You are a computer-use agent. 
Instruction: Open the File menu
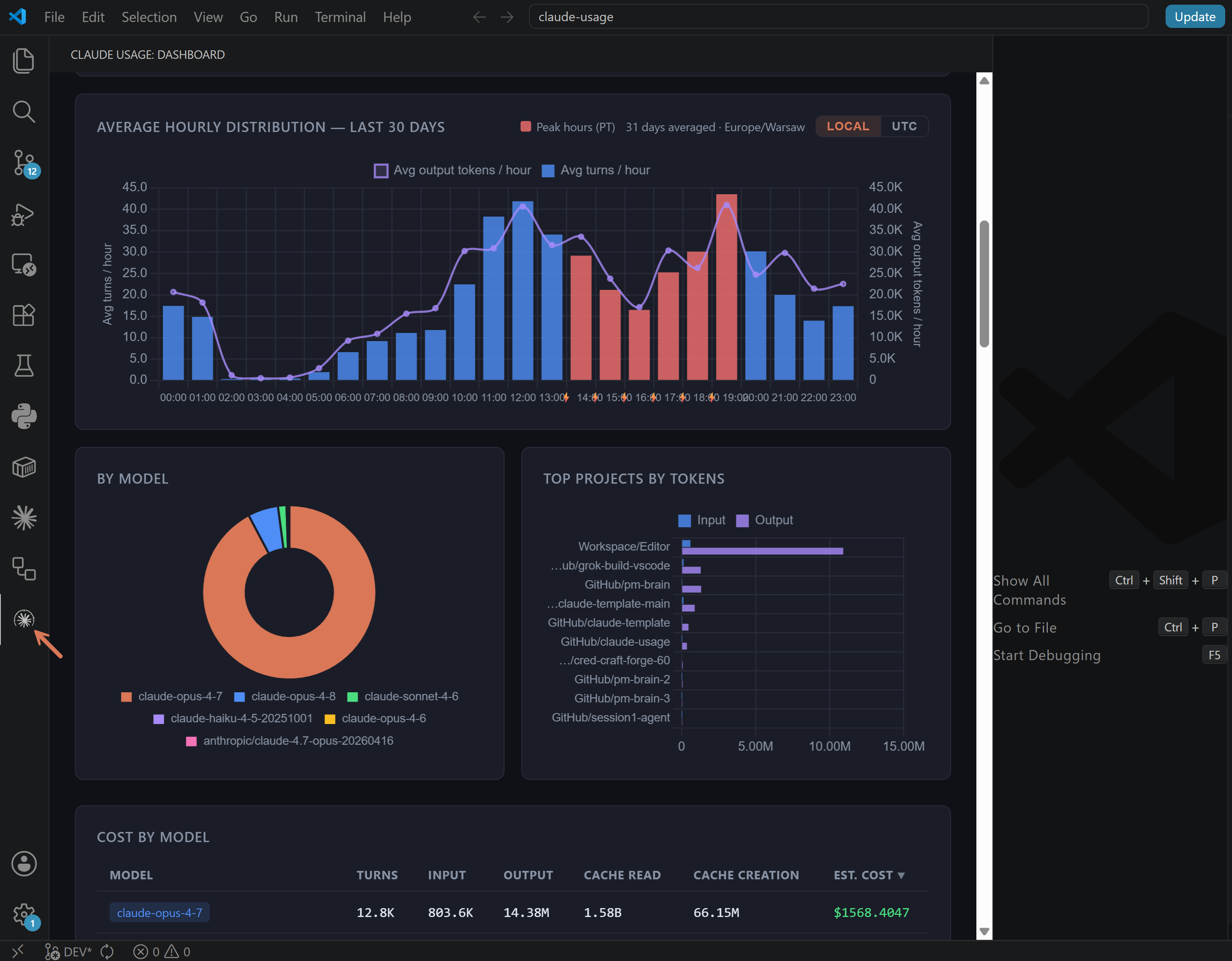(x=54, y=17)
